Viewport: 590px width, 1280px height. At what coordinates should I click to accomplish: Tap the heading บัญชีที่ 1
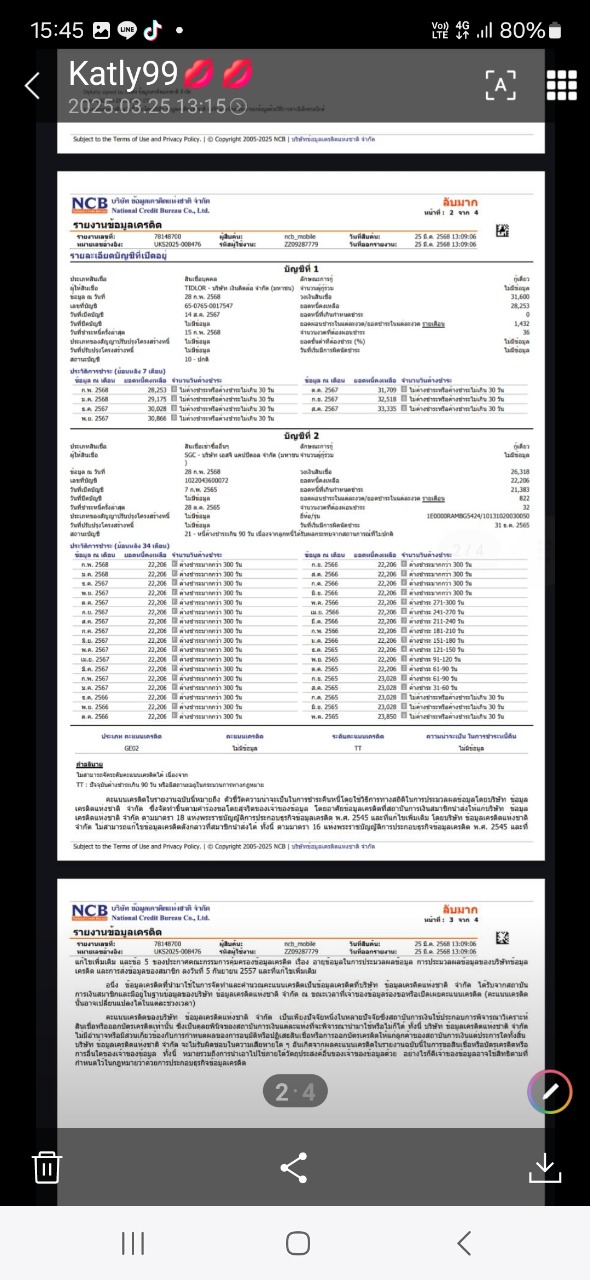pyautogui.click(x=300, y=269)
